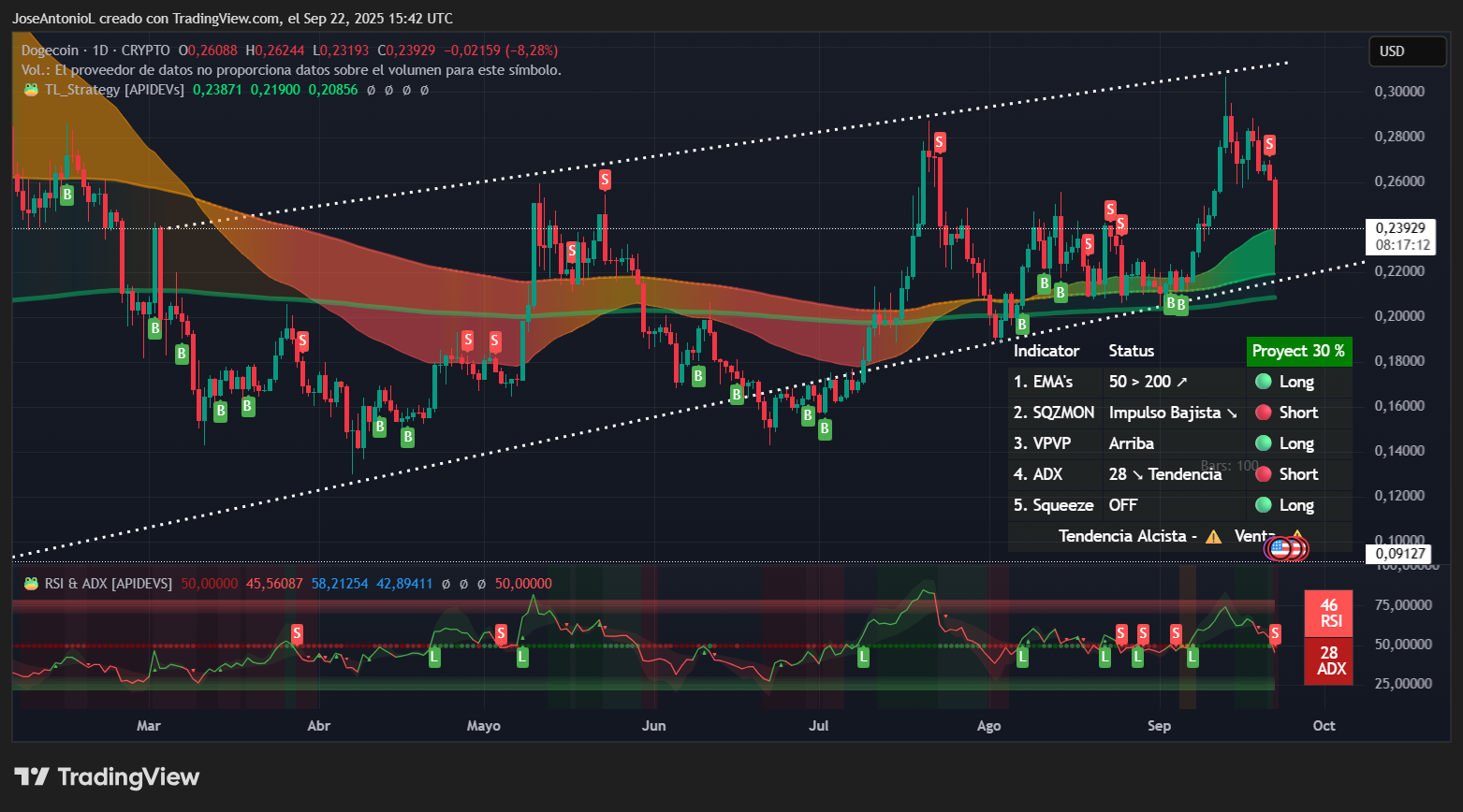This screenshot has width=1463, height=812.
Task: Click the TL_Strategy value 0,23871
Action: [217, 90]
